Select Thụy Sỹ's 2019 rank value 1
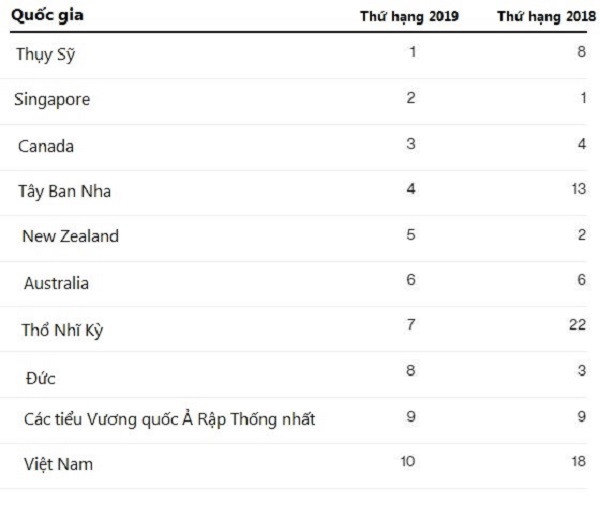Viewport: 600px width, 505px height. coord(412,52)
